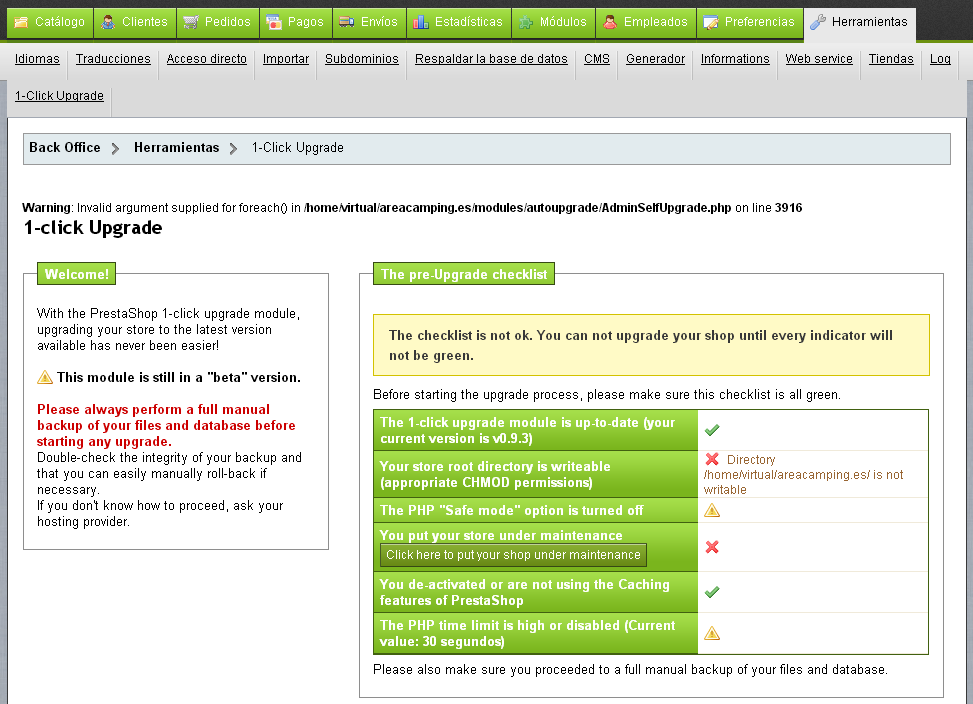Image resolution: width=973 pixels, height=704 pixels.
Task: Click red cross in store maintenance row
Action: (712, 547)
